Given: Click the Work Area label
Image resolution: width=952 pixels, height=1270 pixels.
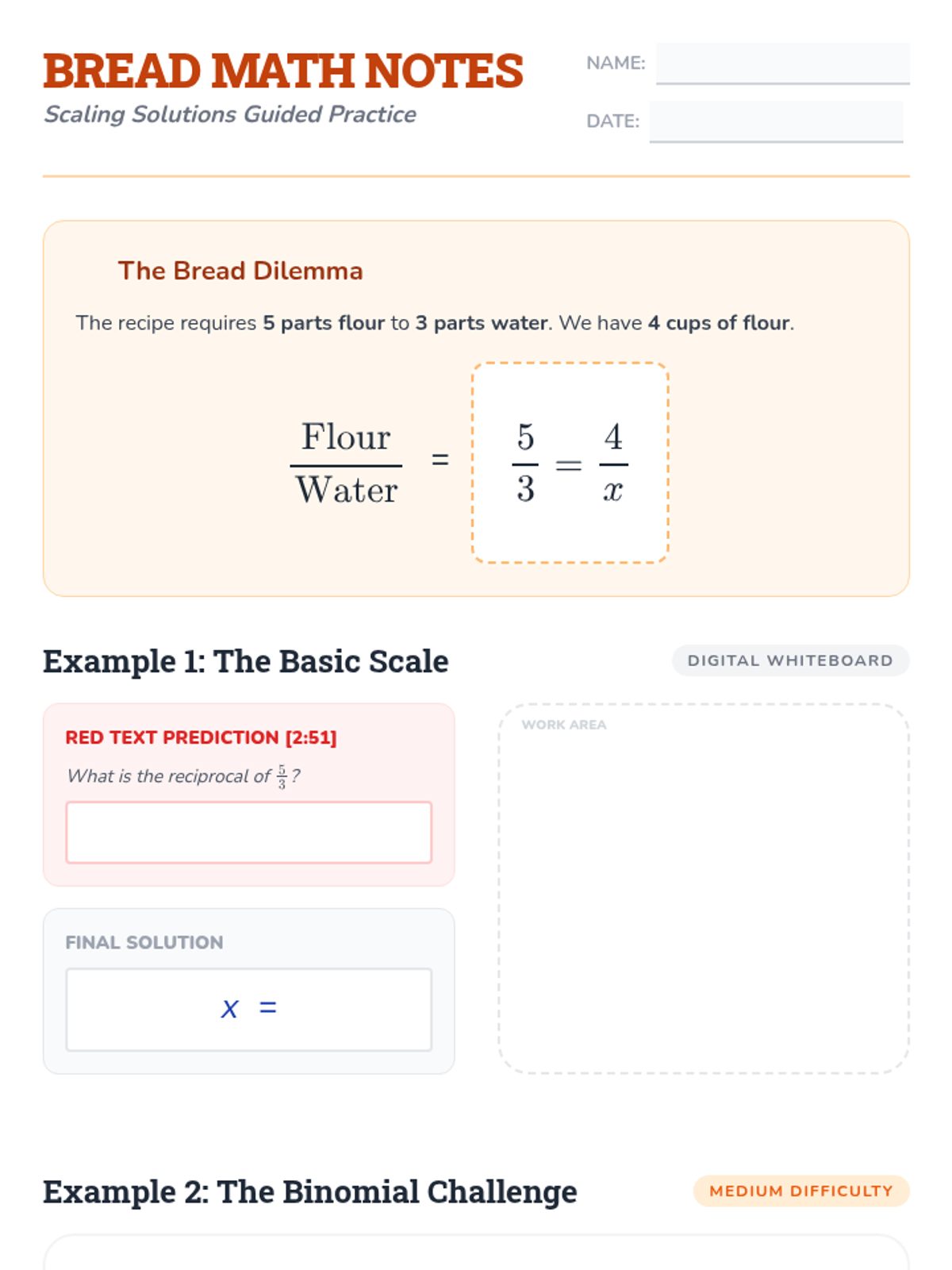Looking at the screenshot, I should tap(564, 725).
